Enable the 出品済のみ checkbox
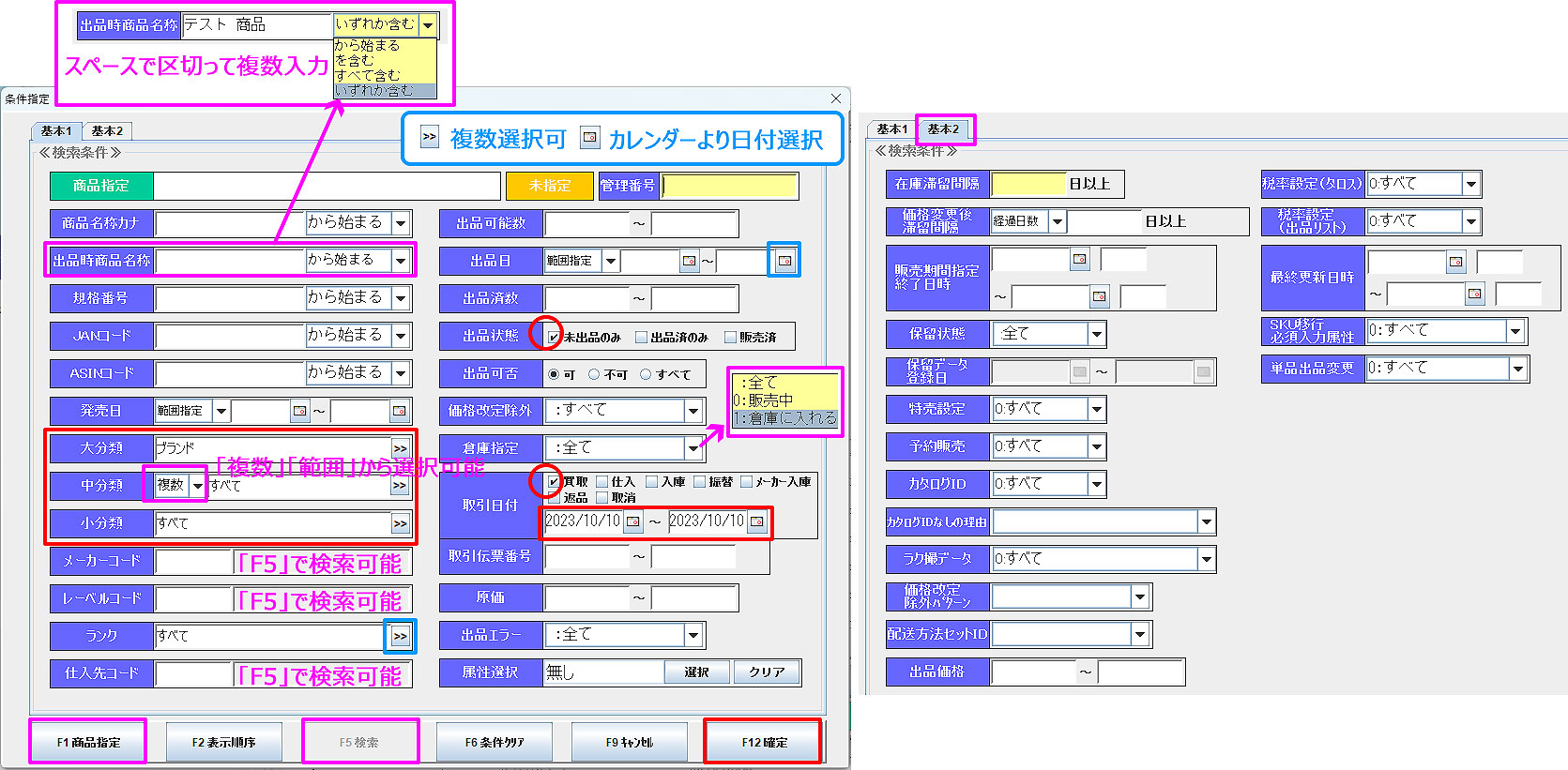The image size is (1568, 770). (x=642, y=337)
